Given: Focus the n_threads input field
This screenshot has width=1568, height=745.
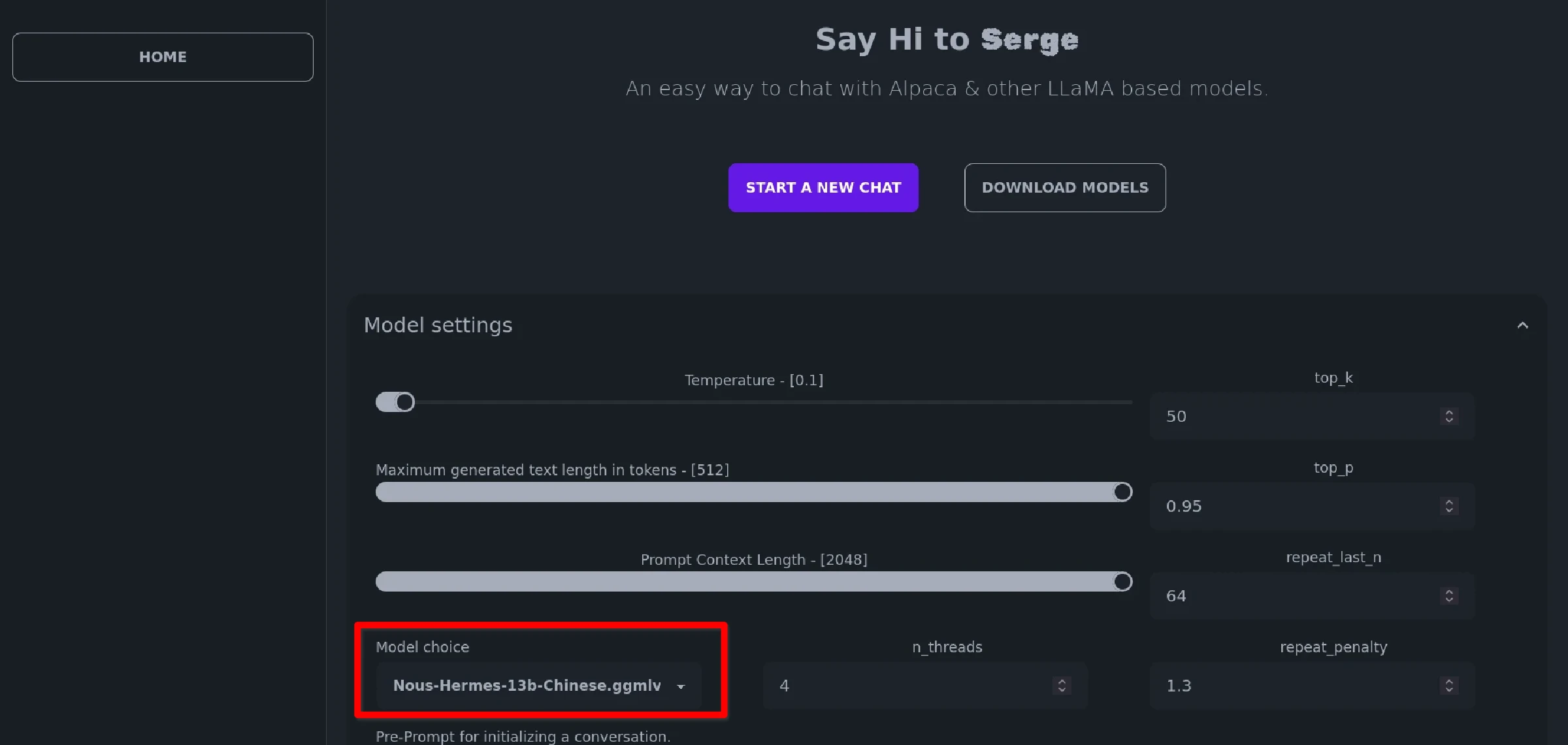Looking at the screenshot, I should point(908,686).
